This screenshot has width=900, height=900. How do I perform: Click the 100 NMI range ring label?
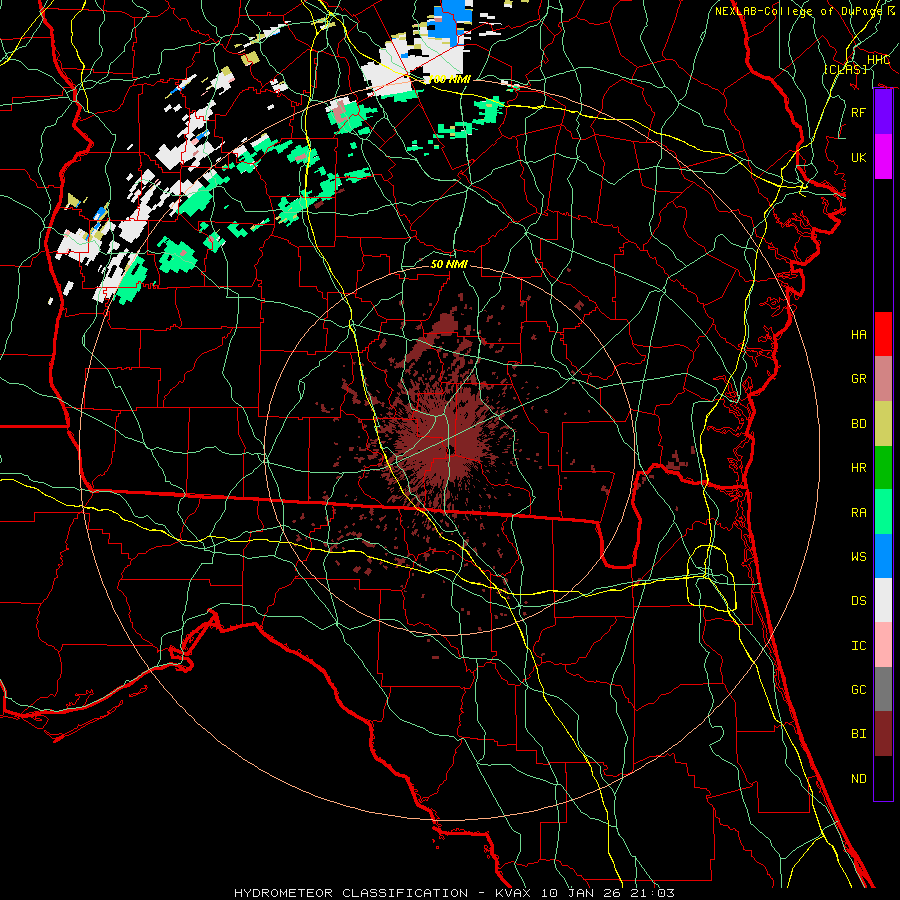(x=449, y=79)
